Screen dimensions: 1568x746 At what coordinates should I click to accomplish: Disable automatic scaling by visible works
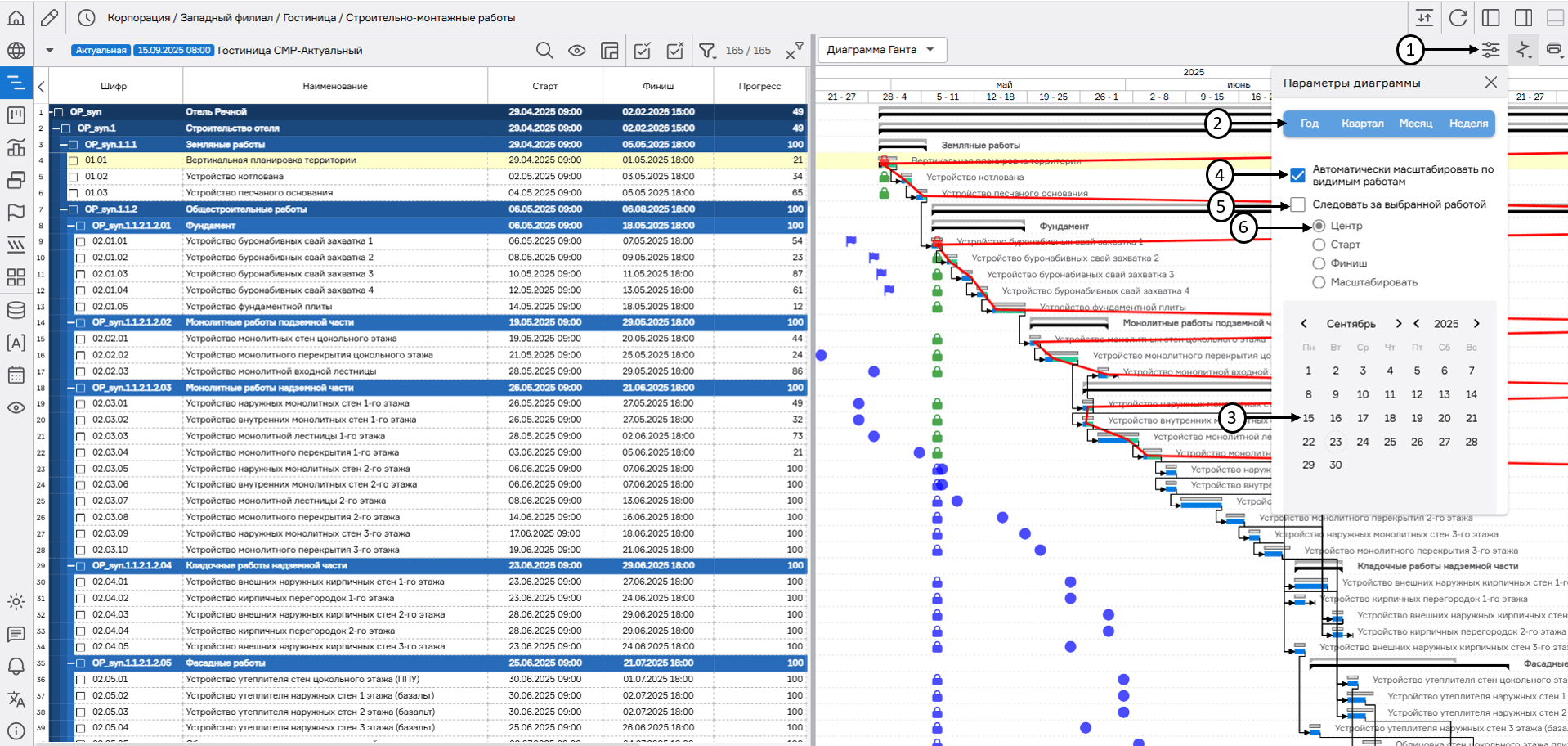click(1297, 175)
